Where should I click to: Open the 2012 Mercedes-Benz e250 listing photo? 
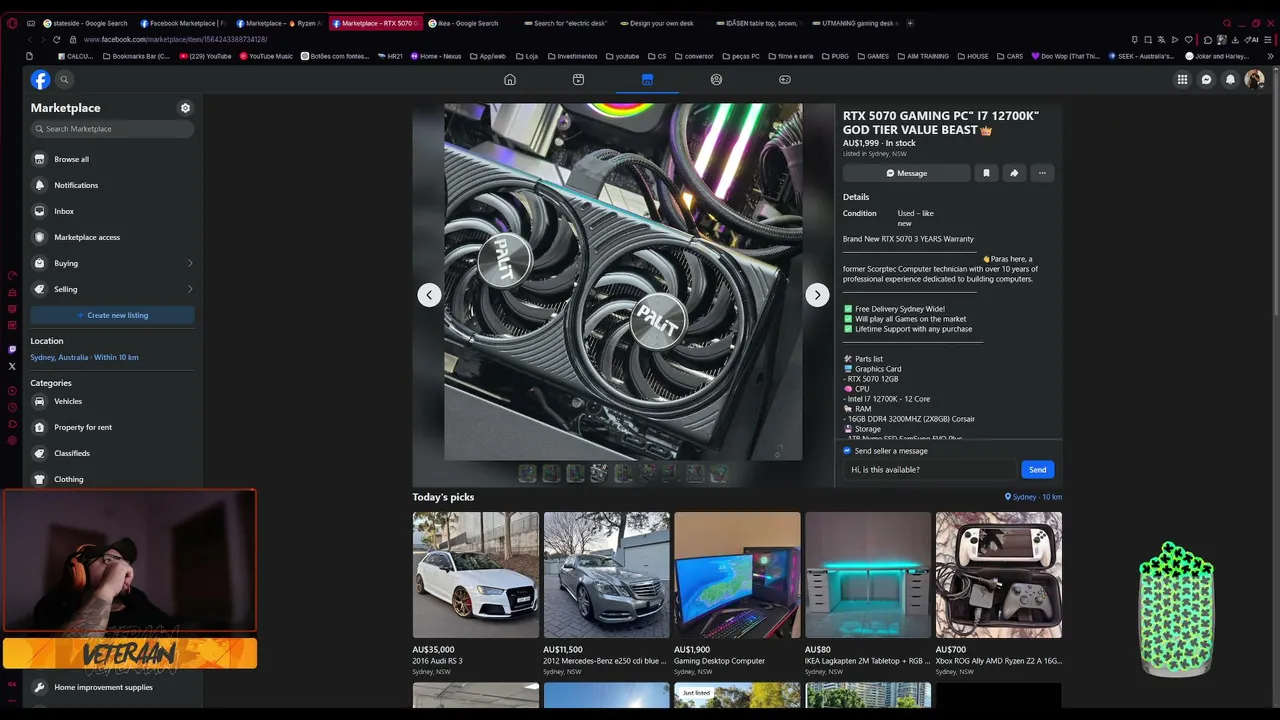tap(607, 575)
